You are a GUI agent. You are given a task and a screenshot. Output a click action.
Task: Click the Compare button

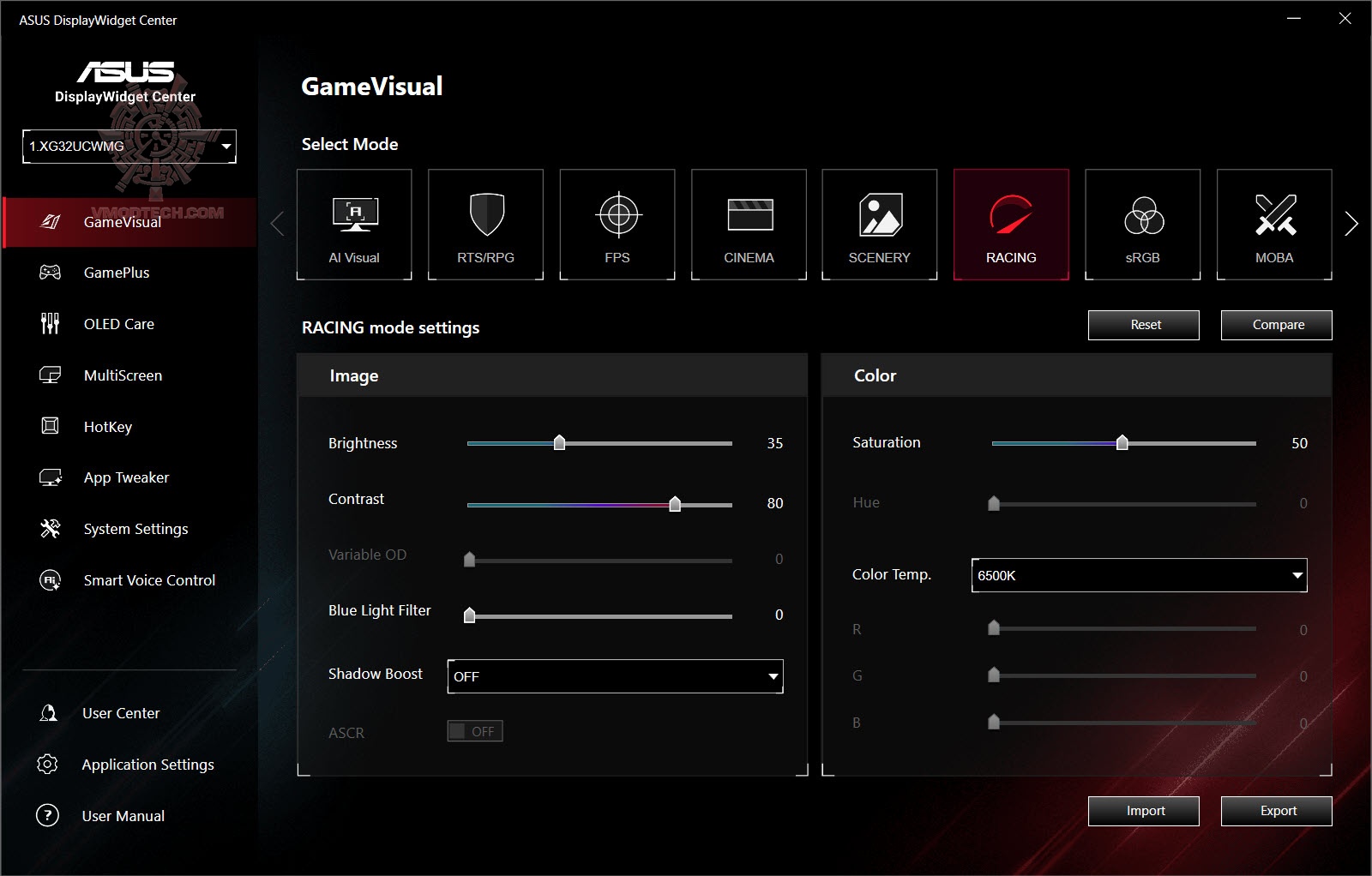(1277, 325)
